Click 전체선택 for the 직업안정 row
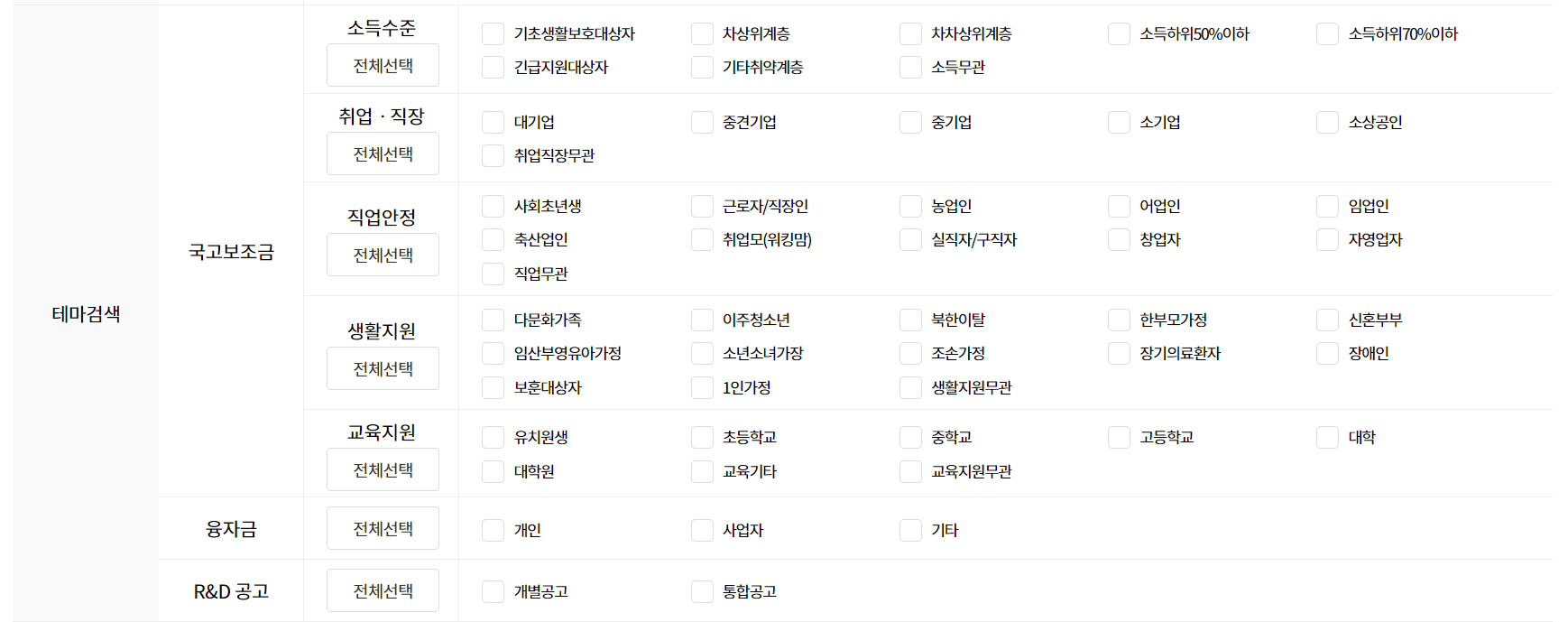The width and height of the screenshot is (1568, 622). pyautogui.click(x=383, y=255)
